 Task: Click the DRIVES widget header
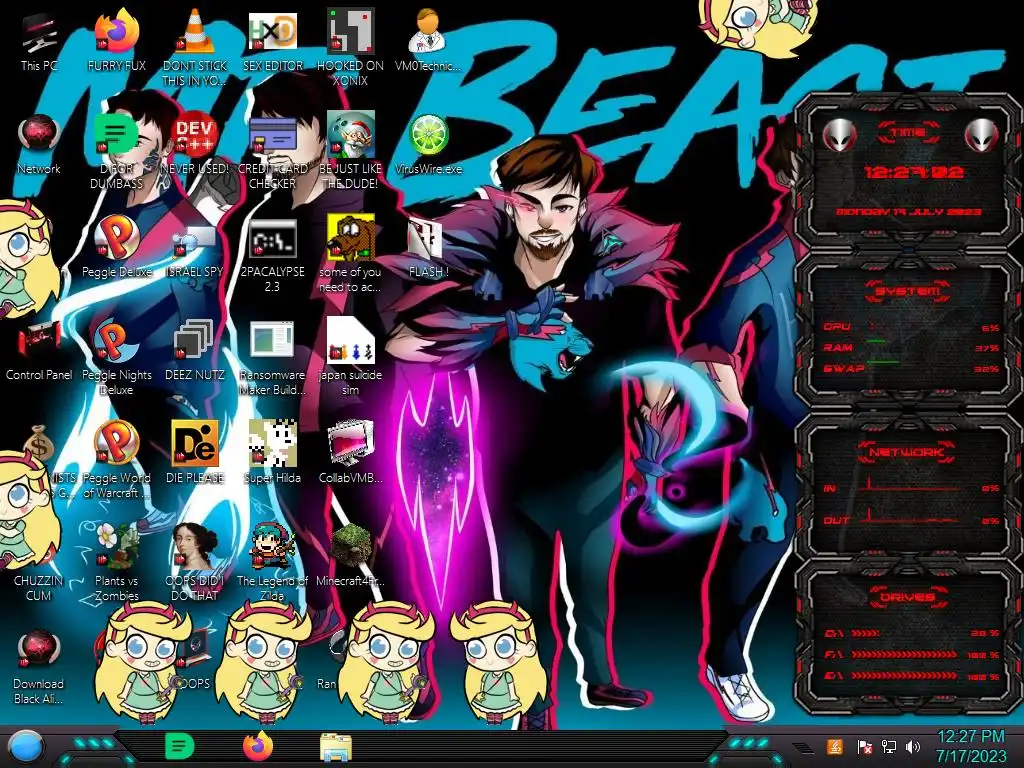(x=908, y=597)
